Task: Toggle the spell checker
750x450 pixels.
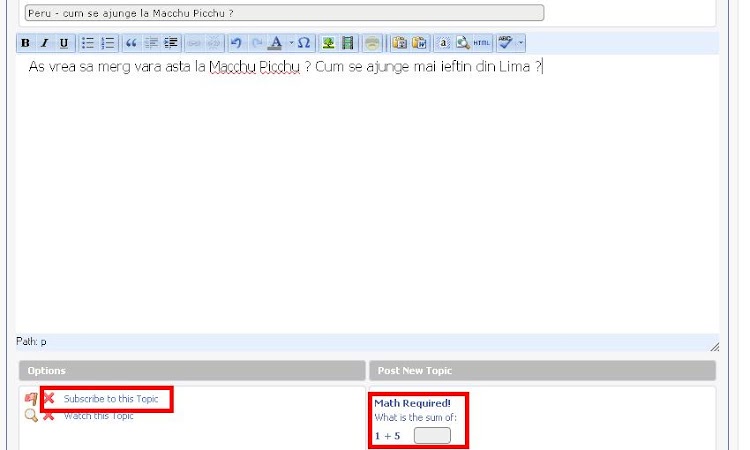Action: click(506, 43)
